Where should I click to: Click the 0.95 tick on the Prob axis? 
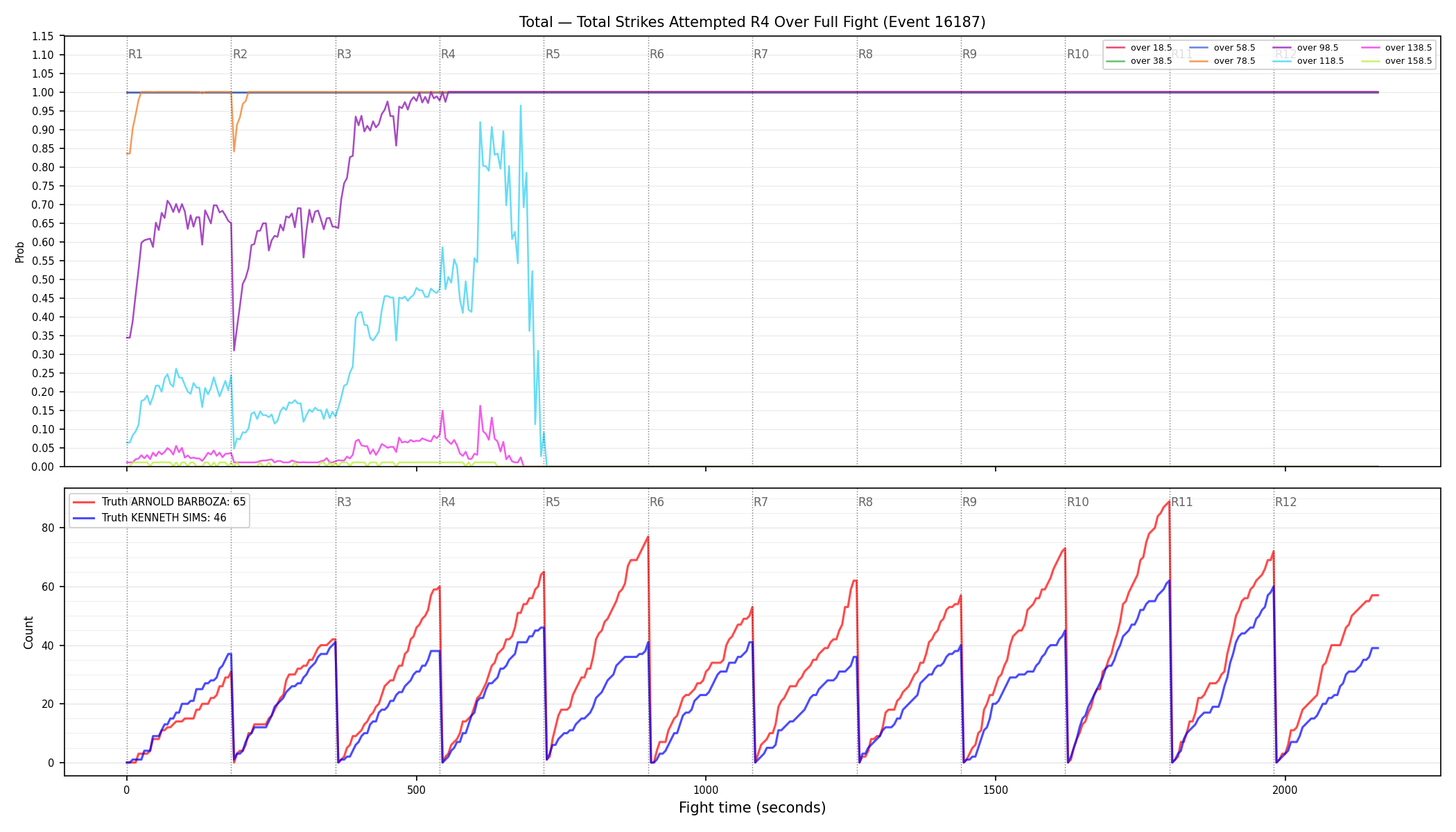[43, 111]
